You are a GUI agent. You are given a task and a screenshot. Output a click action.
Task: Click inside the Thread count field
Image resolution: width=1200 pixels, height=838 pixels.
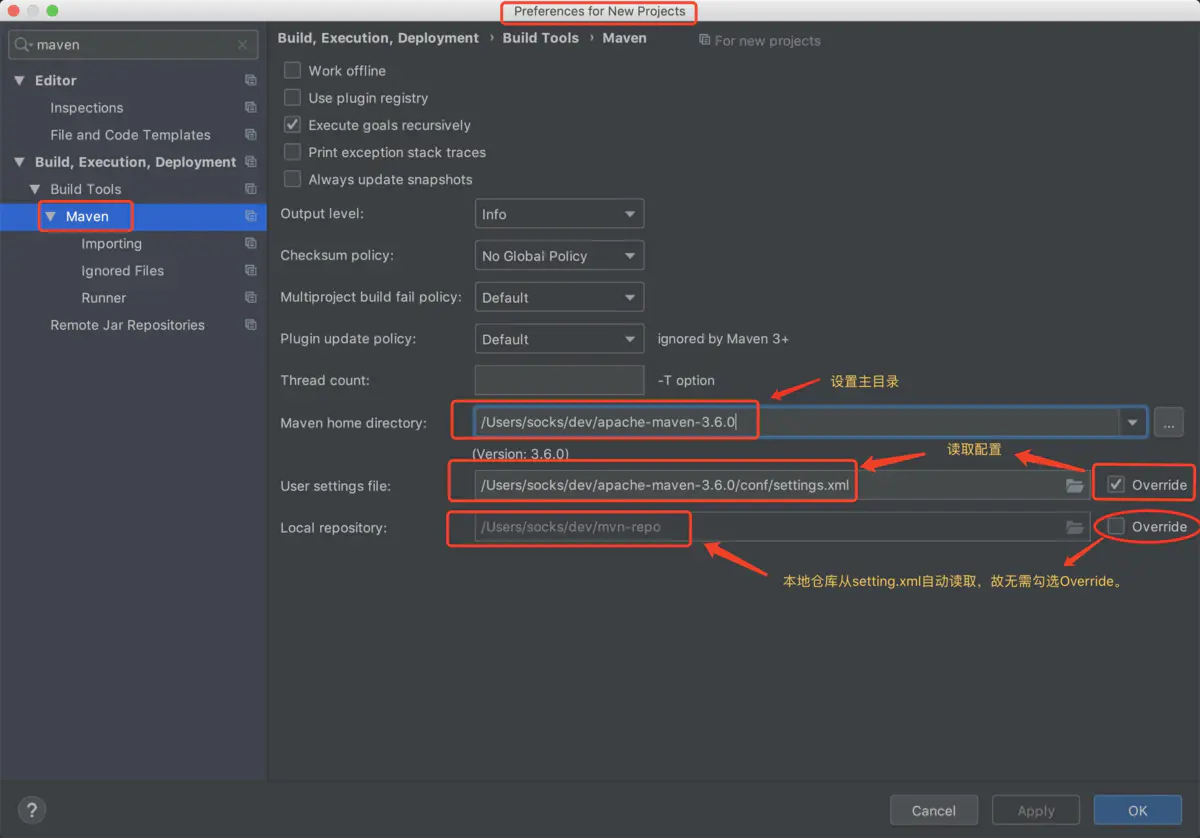(558, 380)
